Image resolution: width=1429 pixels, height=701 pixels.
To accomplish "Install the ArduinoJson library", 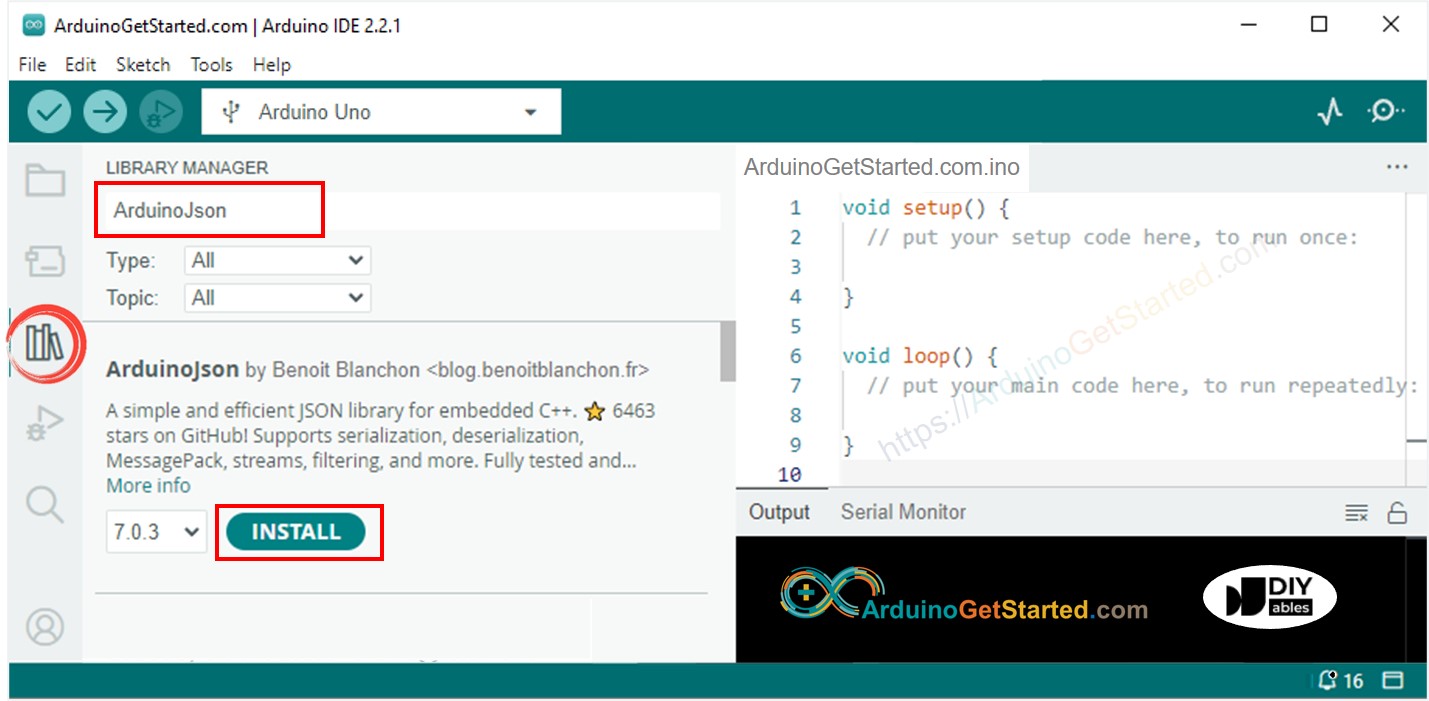I will point(296,531).
